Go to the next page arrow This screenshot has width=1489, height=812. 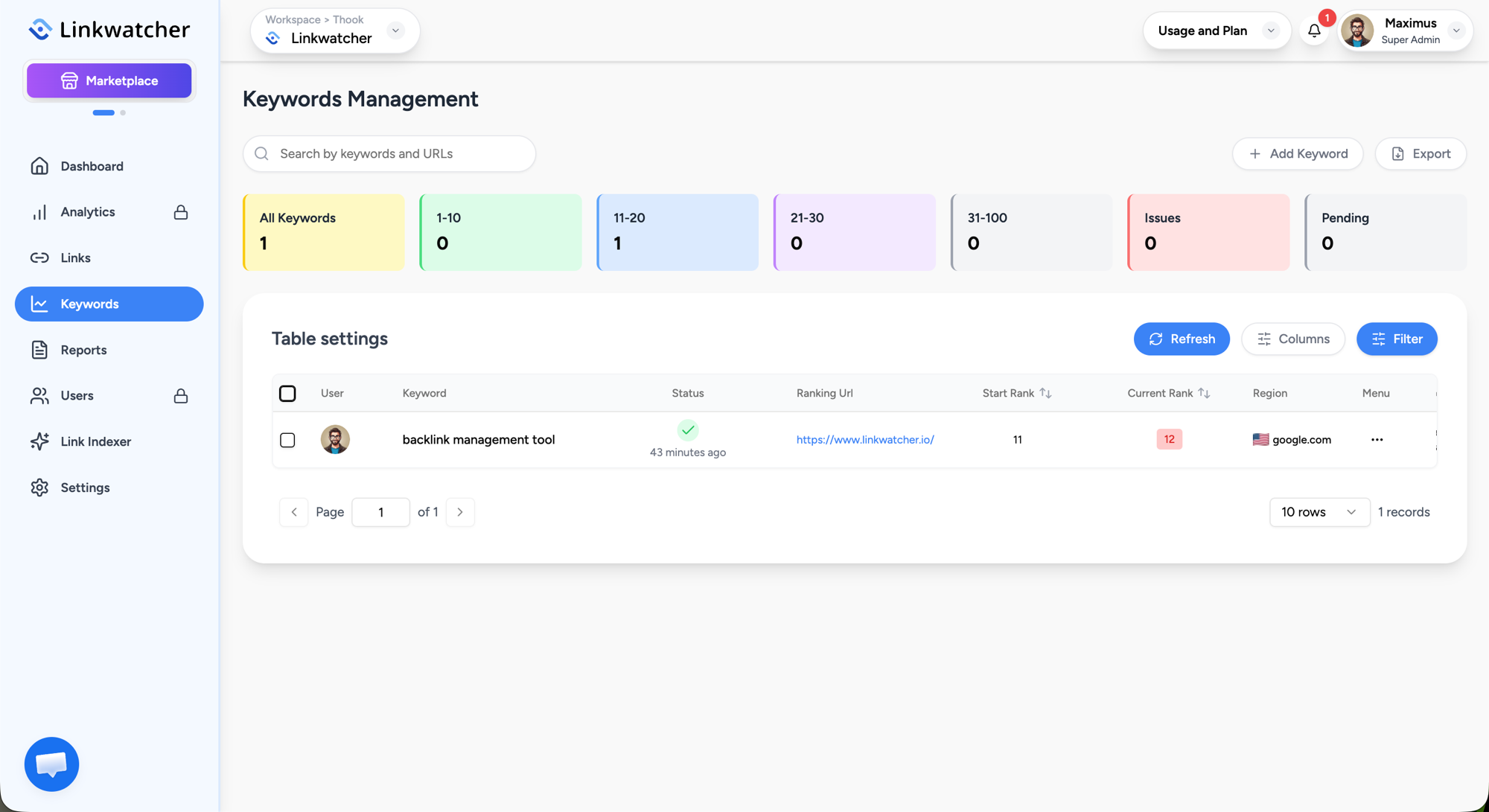pyautogui.click(x=460, y=512)
